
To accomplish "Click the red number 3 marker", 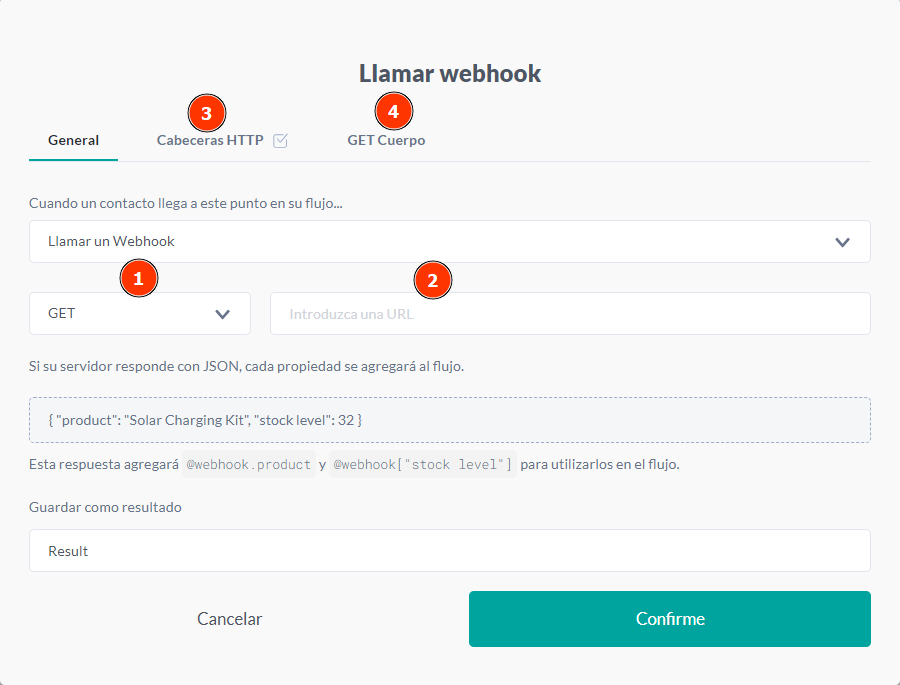I will (x=206, y=112).
